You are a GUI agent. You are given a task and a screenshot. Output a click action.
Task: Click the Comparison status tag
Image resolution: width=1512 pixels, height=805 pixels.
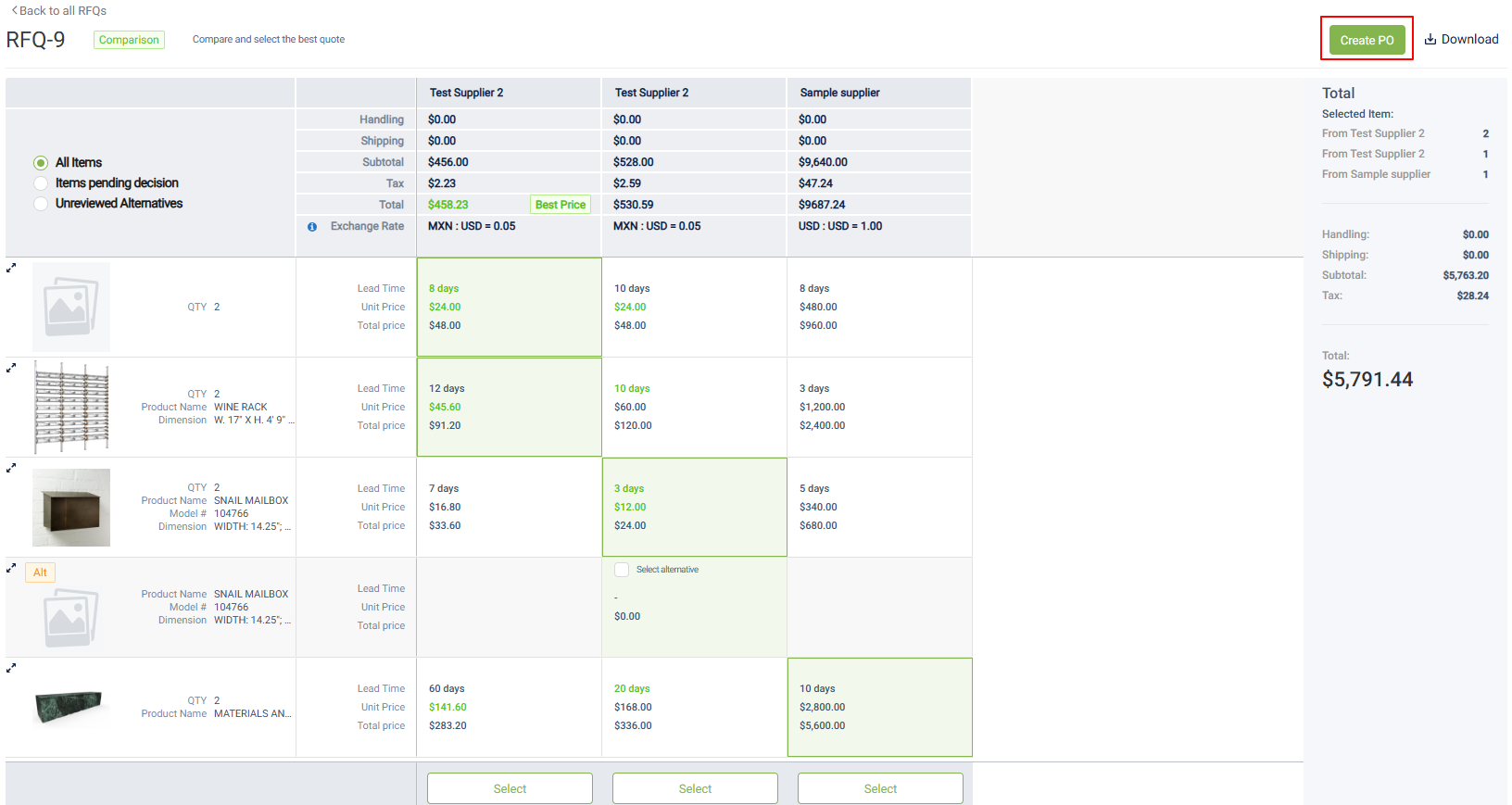pos(129,40)
